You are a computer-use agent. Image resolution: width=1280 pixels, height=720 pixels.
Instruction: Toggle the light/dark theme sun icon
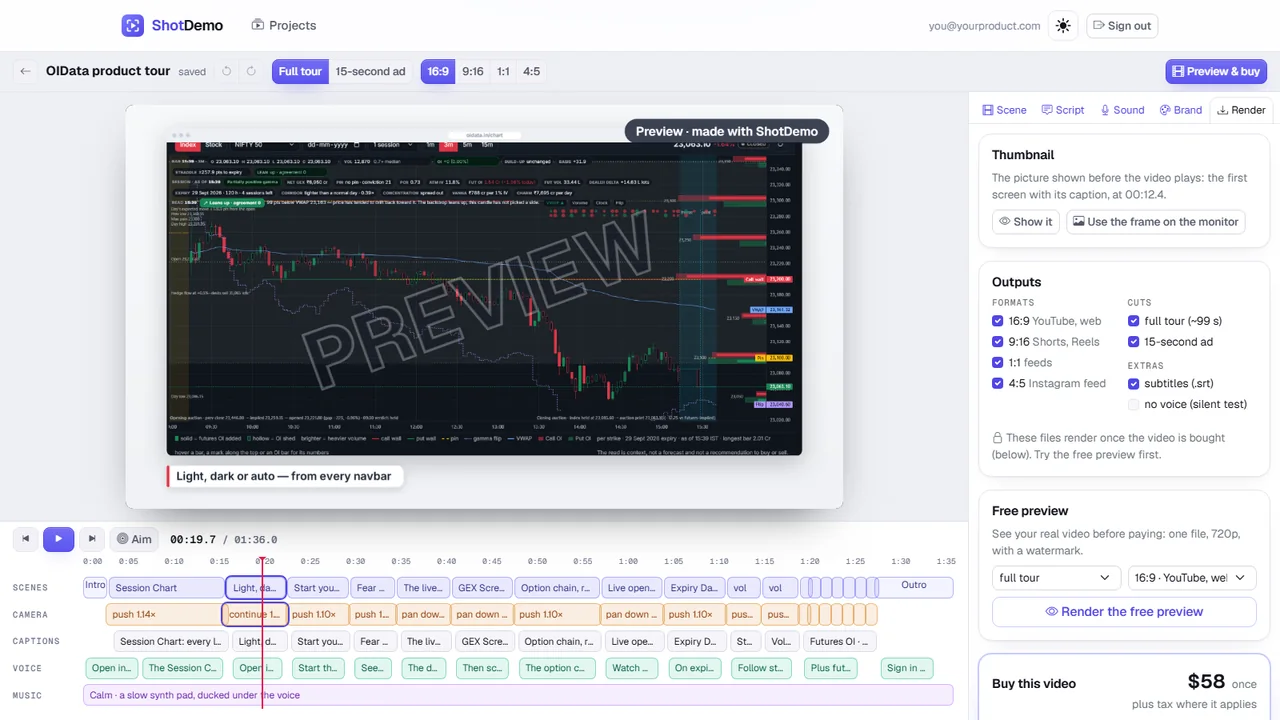point(1063,26)
